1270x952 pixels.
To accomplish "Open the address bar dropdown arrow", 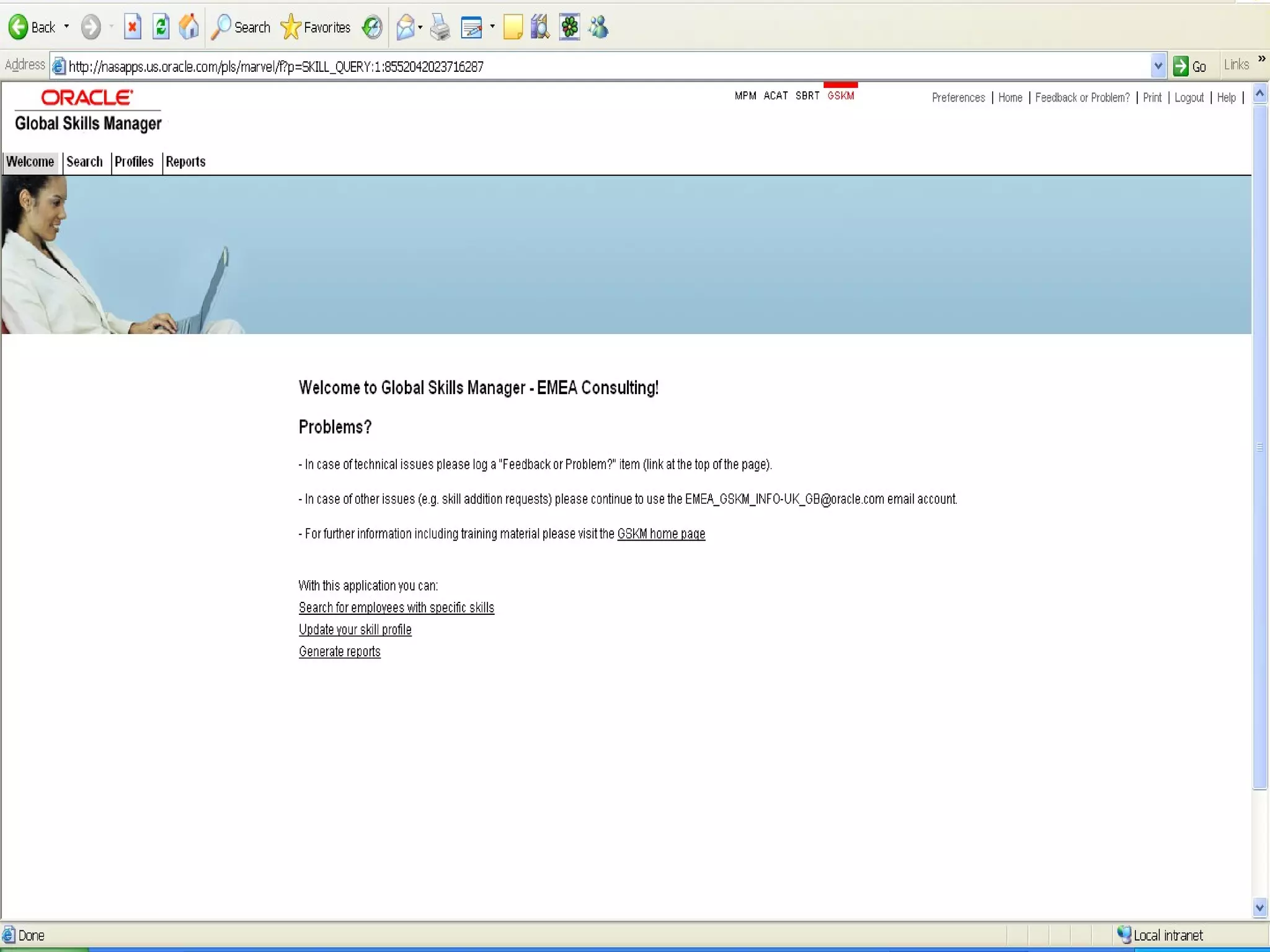I will 1158,66.
